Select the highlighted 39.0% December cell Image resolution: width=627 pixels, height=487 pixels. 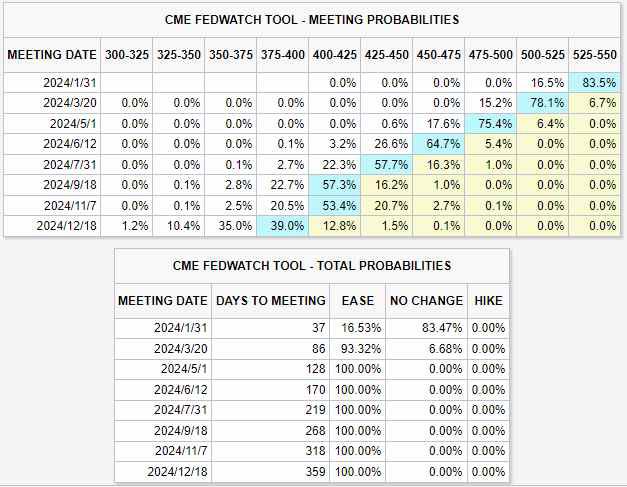[x=284, y=226]
